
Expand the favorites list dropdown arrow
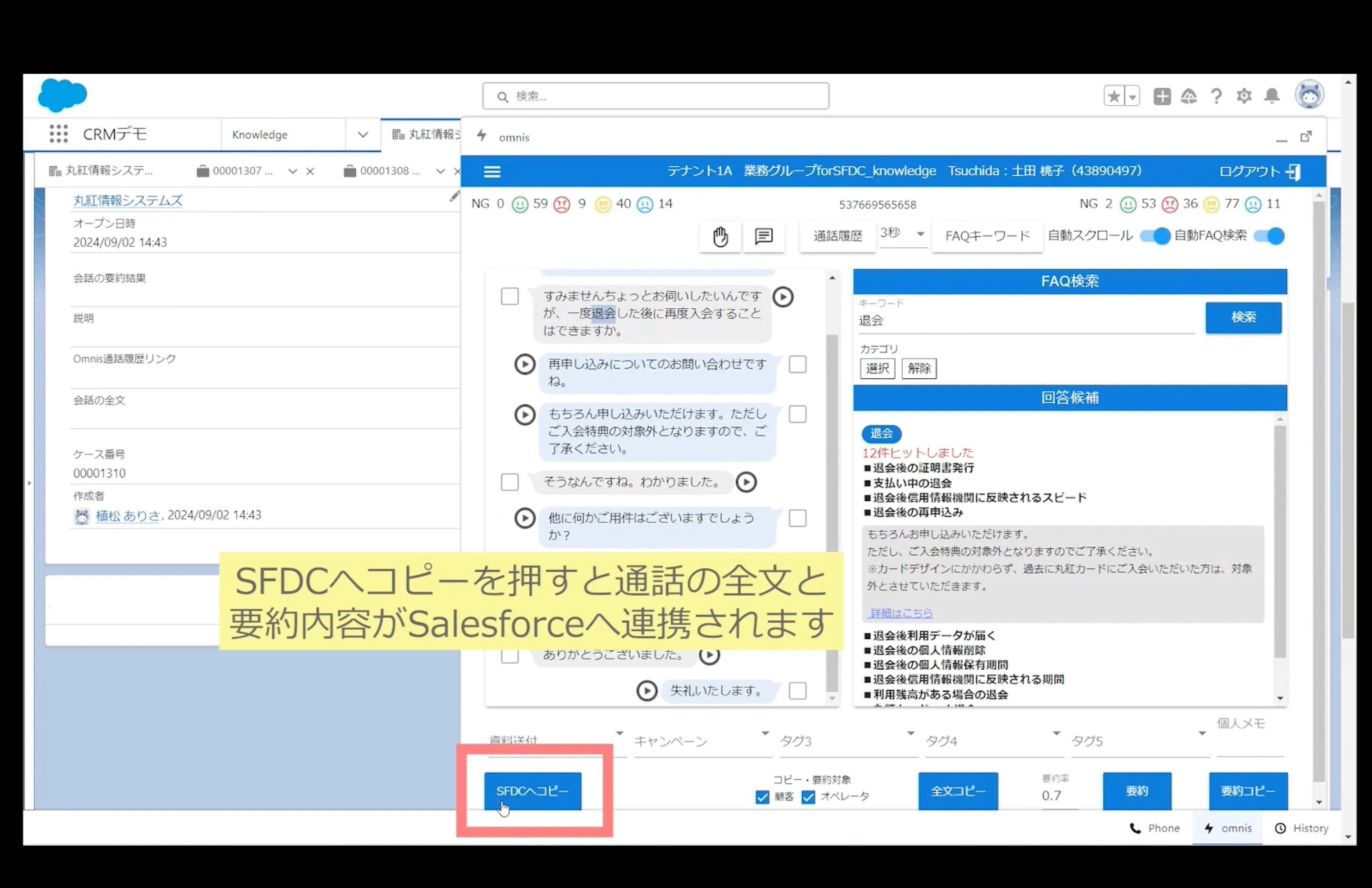point(1133,96)
